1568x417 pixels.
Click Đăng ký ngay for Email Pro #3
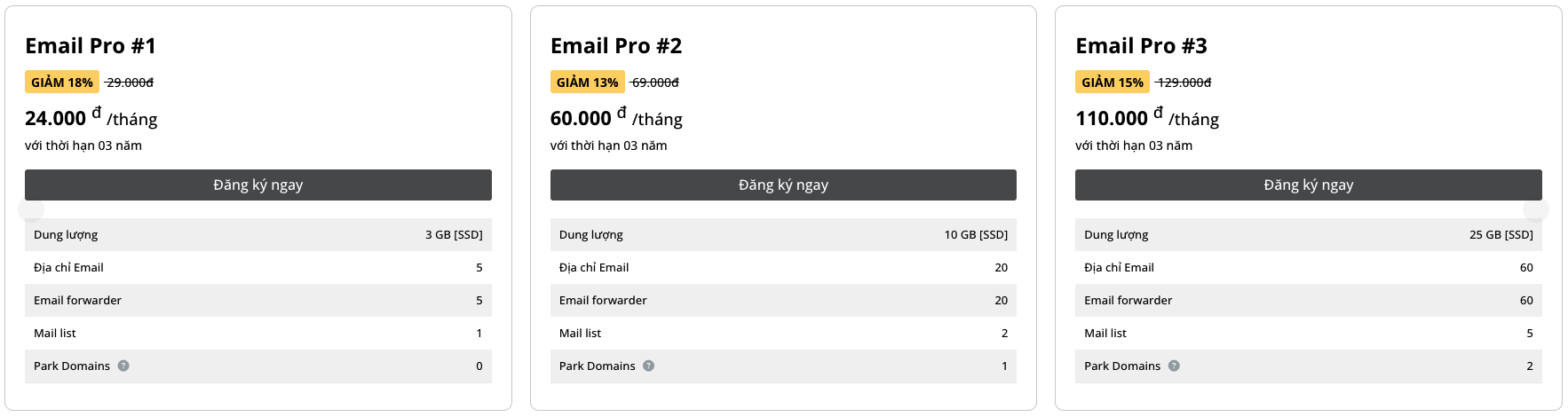point(1309,185)
